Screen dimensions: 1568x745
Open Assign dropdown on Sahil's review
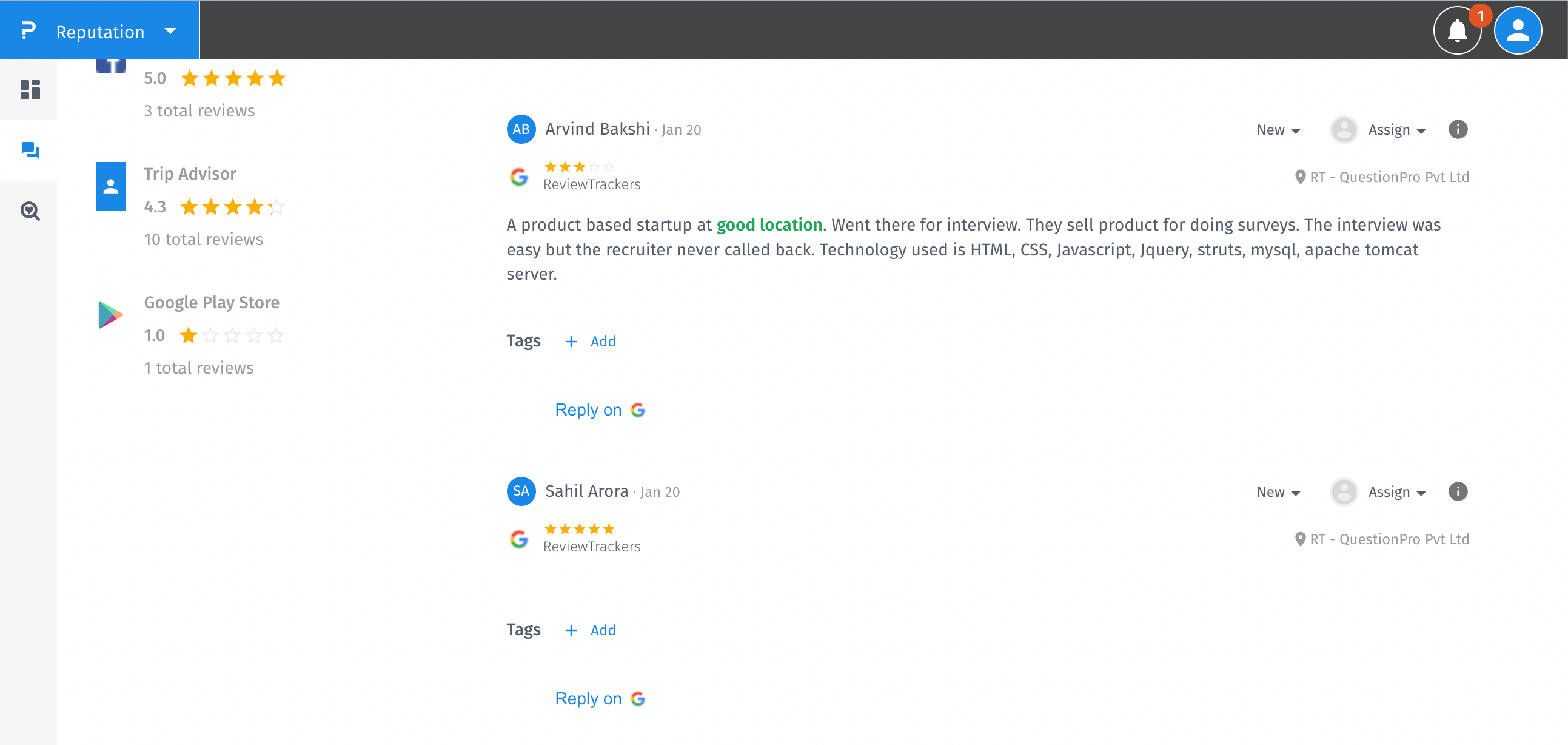1396,491
